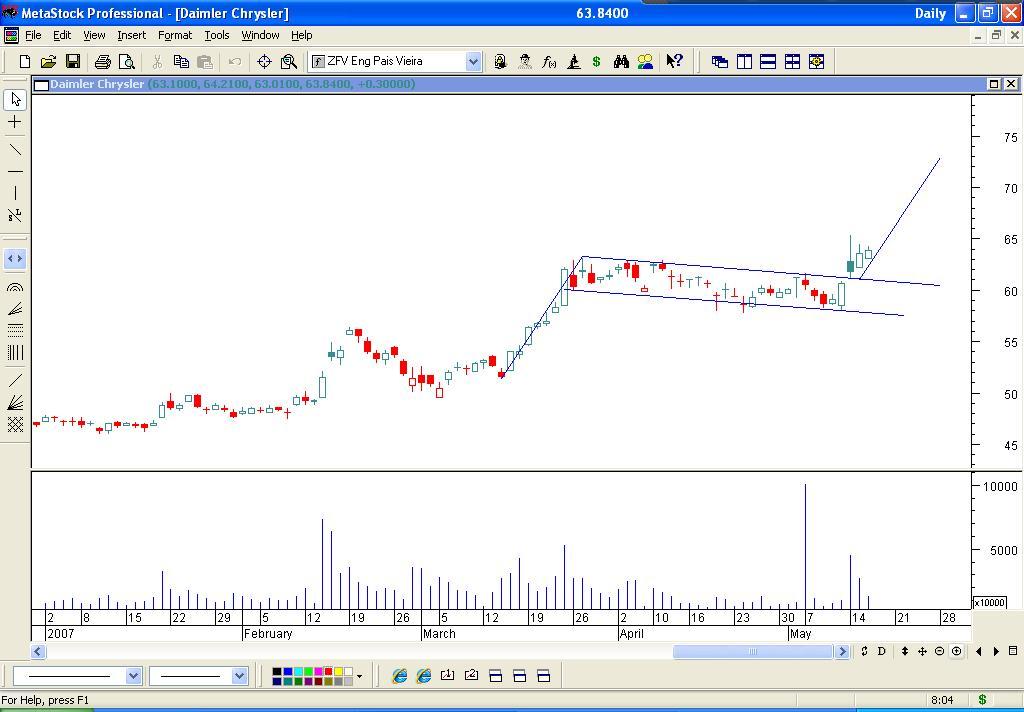
Task: Click the green dollar sign toolbar icon
Action: 596,61
